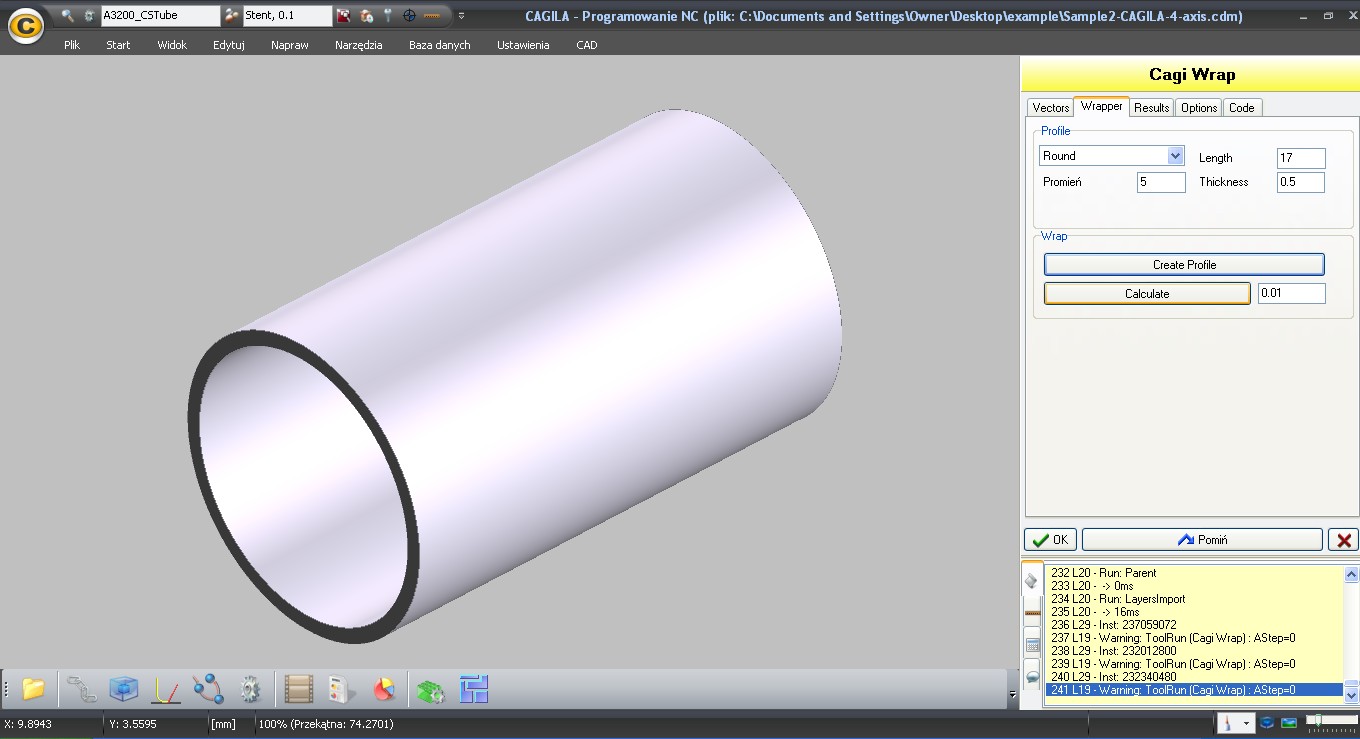Switch to the Results tab
The height and width of the screenshot is (739, 1360).
tap(1152, 107)
